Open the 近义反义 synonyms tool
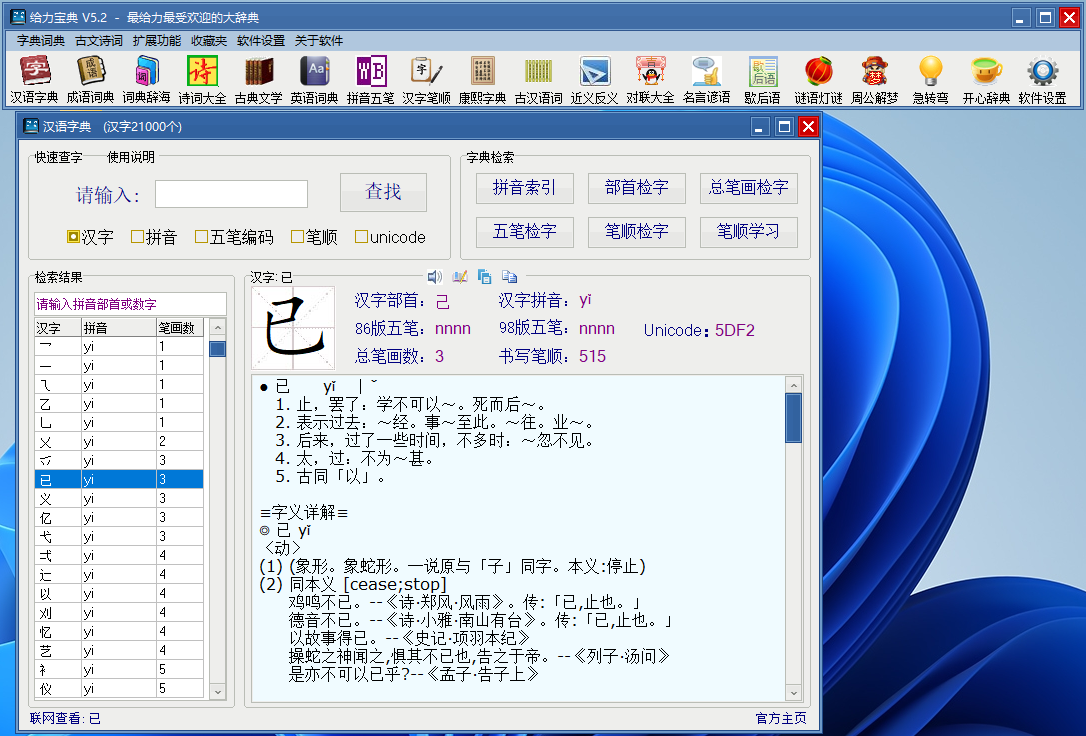This screenshot has height=736, width=1086. tap(594, 80)
